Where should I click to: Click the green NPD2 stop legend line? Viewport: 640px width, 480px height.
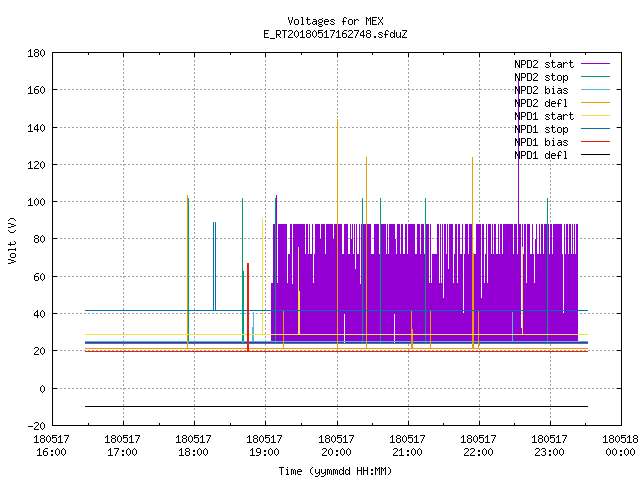[x=595, y=76]
